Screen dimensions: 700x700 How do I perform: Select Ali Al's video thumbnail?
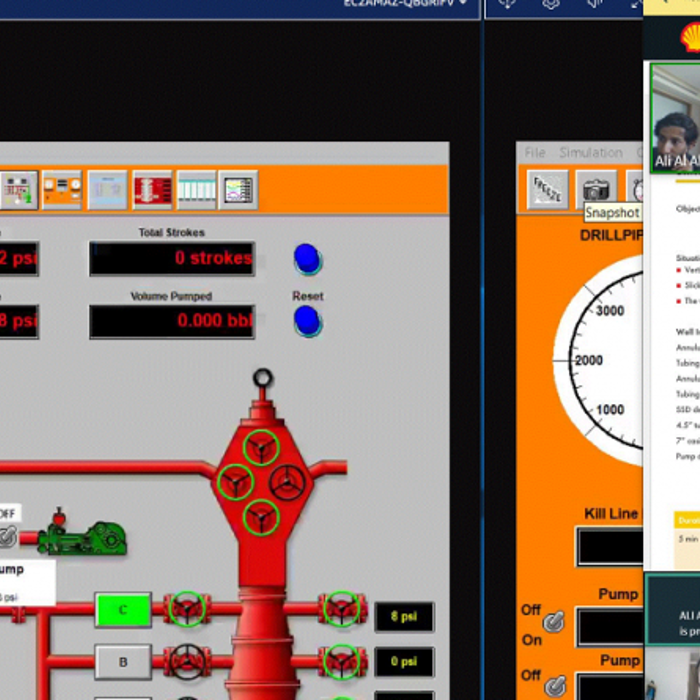[x=675, y=118]
